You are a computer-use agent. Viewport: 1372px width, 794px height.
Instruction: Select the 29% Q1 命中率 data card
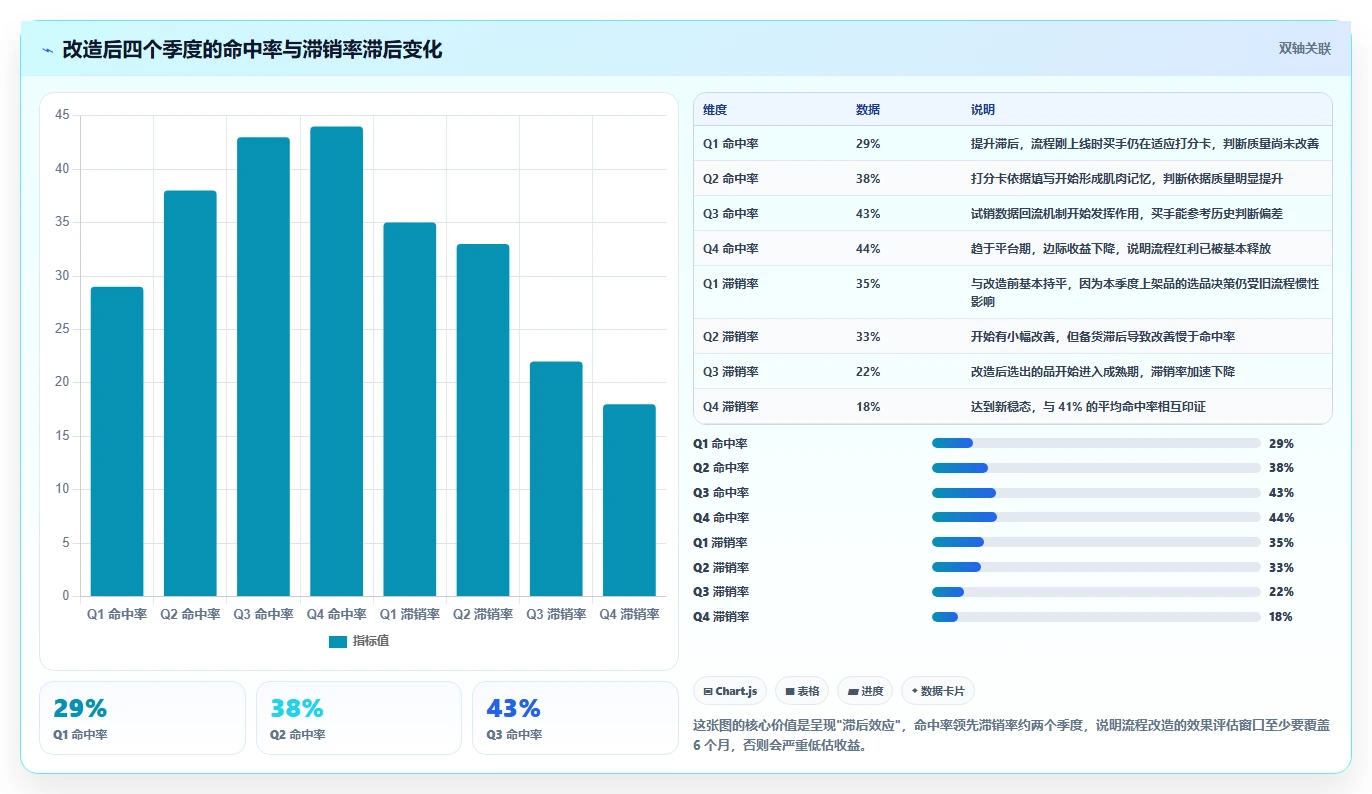[142, 718]
